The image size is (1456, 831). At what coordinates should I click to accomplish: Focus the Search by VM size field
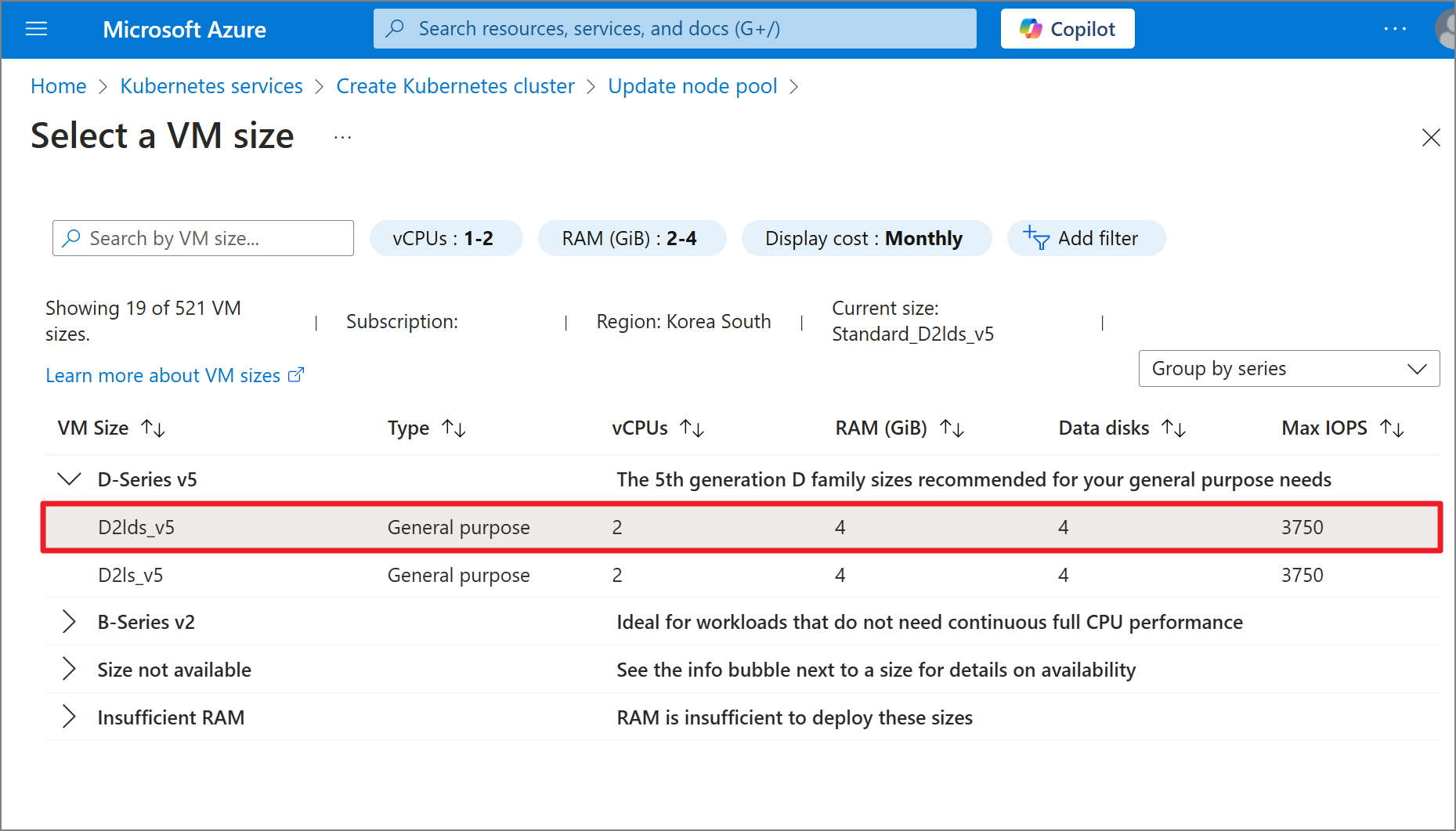(x=203, y=238)
